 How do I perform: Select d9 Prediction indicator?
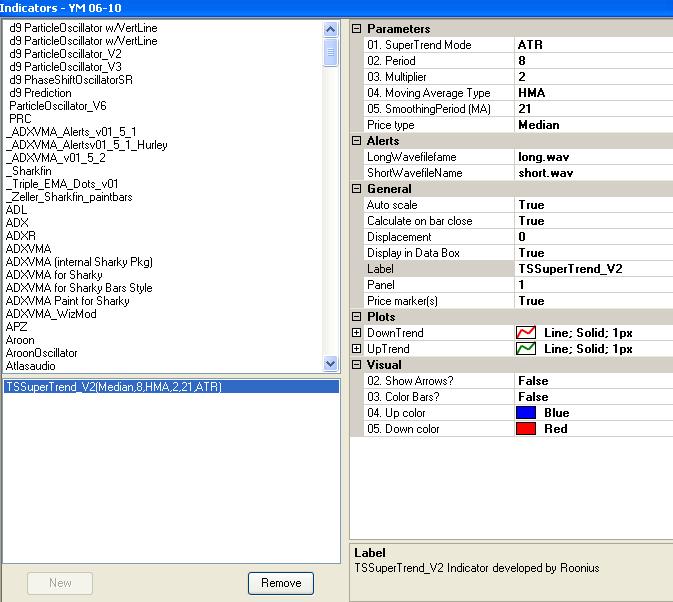click(x=40, y=93)
